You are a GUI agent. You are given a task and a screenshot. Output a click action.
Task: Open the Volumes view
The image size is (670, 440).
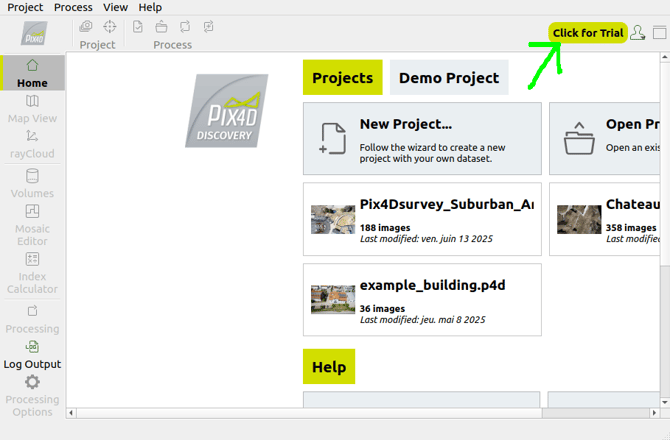tap(32, 183)
